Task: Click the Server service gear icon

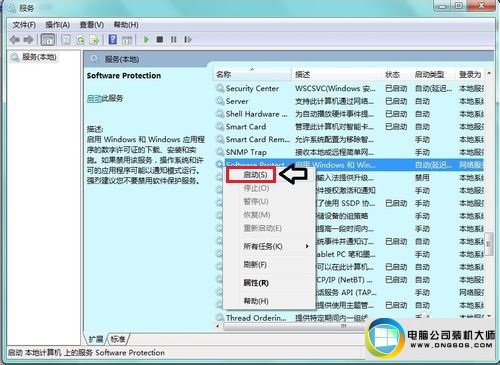Action: pyautogui.click(x=220, y=101)
